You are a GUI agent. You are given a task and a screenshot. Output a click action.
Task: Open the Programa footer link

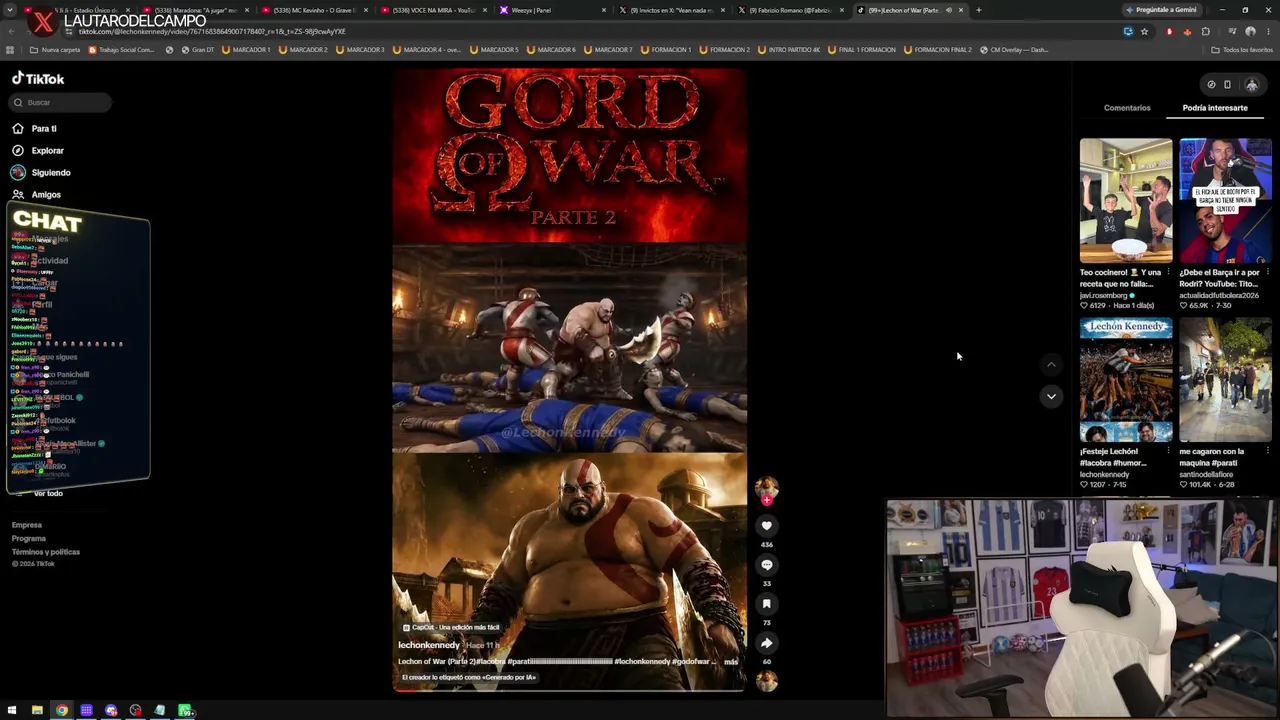(x=29, y=538)
